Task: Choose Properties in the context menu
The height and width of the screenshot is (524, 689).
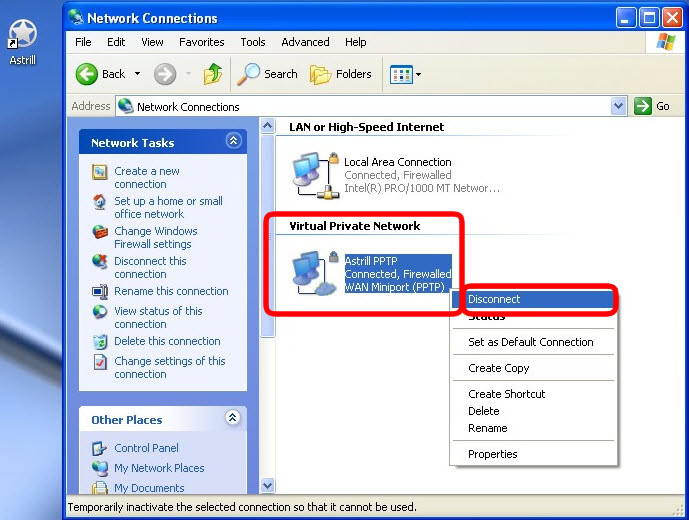Action: click(533, 454)
